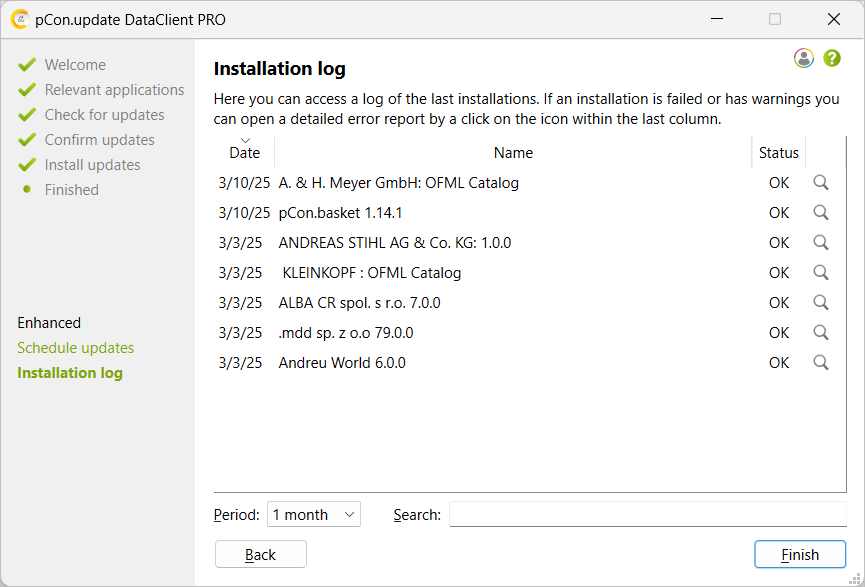View report icon for ANDREAS STIHL AG row

[x=821, y=242]
